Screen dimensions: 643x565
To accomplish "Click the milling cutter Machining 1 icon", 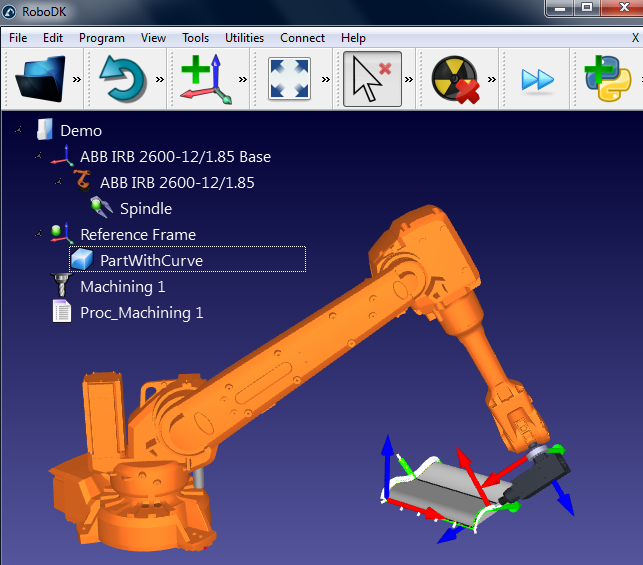I will click(x=62, y=285).
